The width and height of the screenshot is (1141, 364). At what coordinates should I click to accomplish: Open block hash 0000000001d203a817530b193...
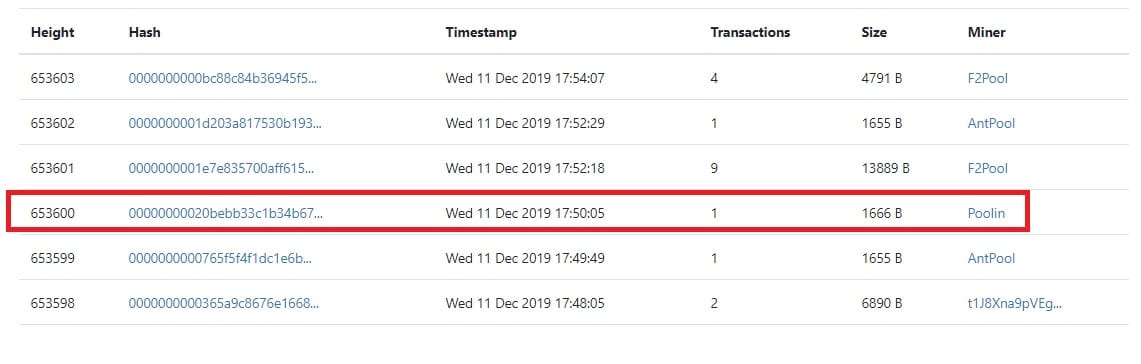point(225,123)
